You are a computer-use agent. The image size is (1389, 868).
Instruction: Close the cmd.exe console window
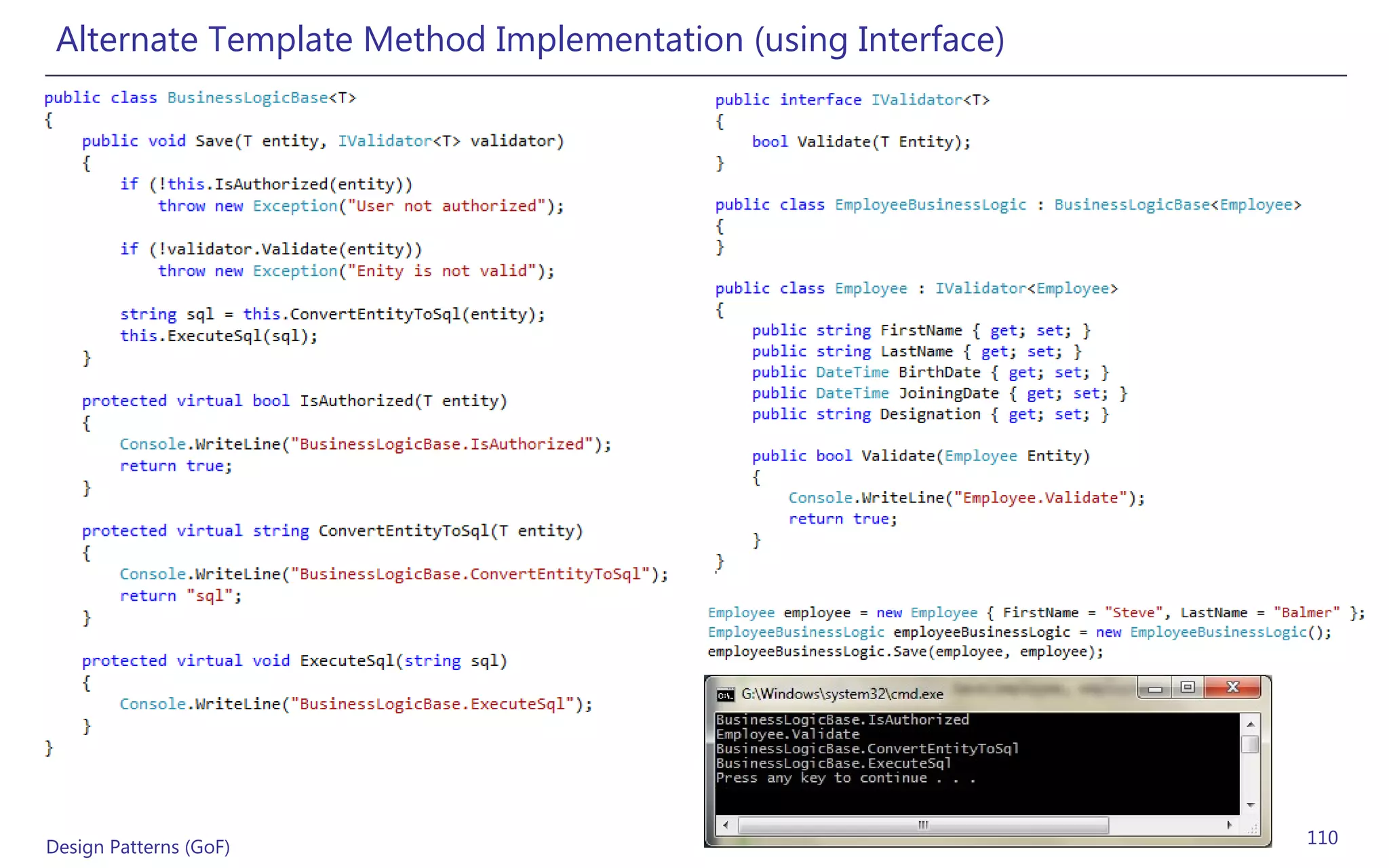(x=1232, y=688)
